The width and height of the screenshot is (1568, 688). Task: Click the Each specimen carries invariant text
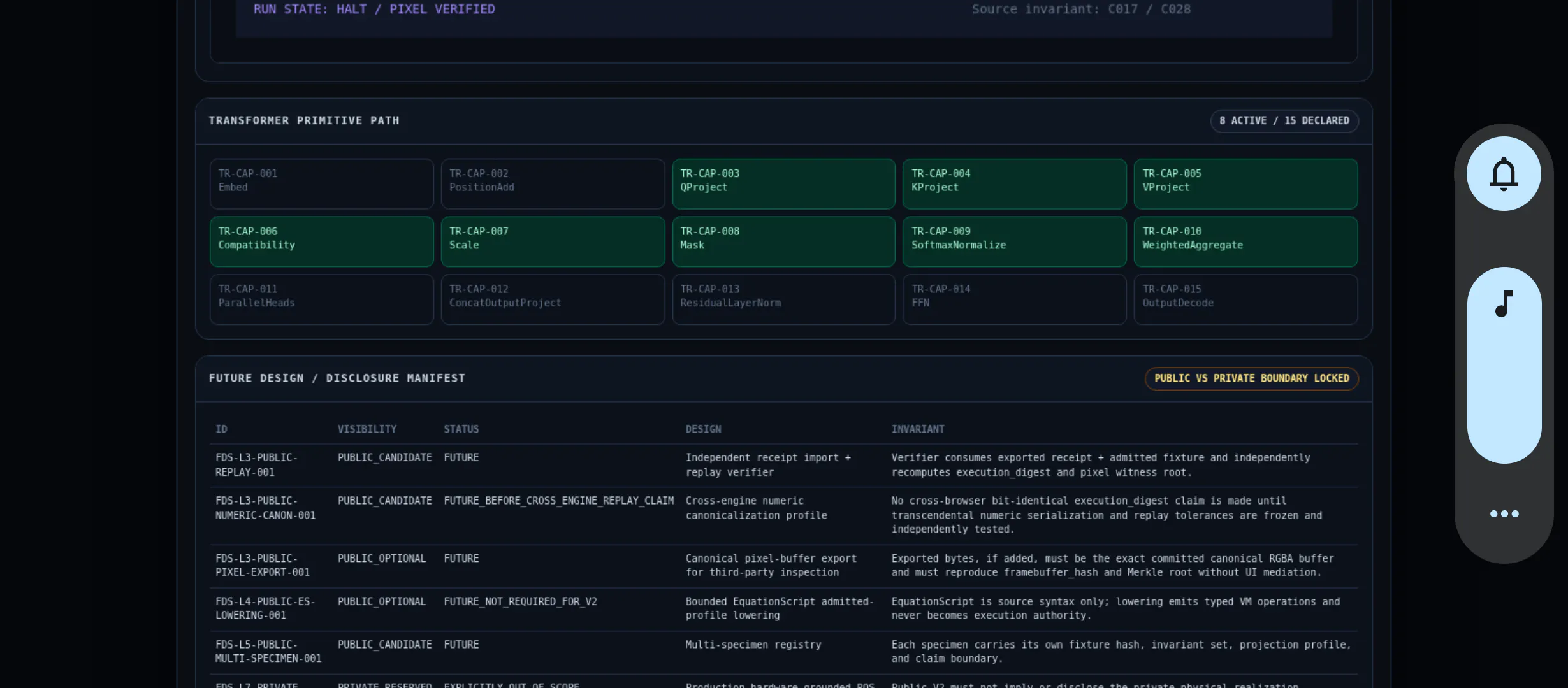1121,651
